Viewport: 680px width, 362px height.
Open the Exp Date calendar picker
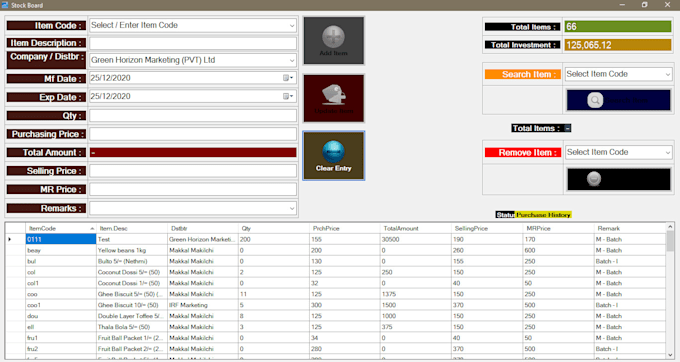coord(288,96)
